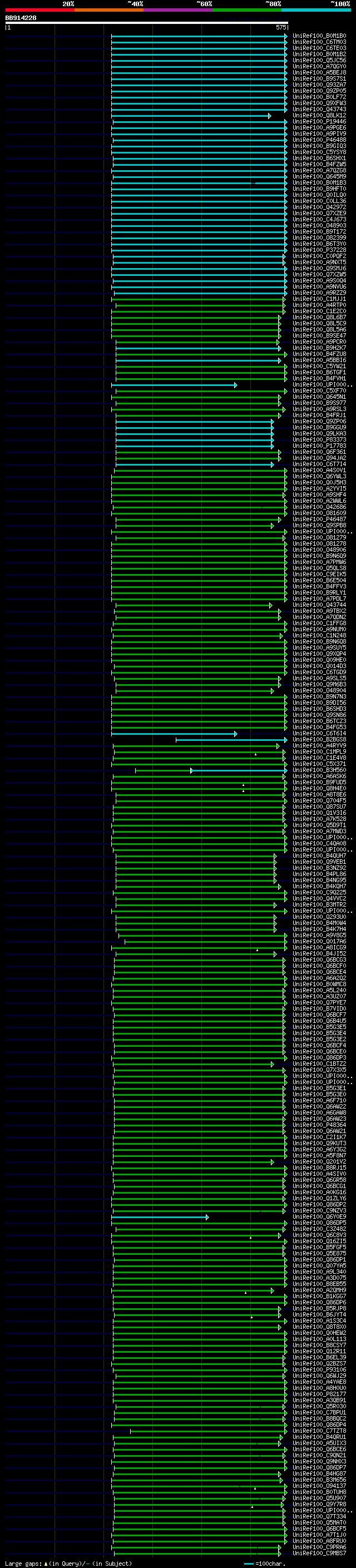The width and height of the screenshot is (356, 1568).
Task: Select the UniRef100_P53106 label
Action: 319,1370
